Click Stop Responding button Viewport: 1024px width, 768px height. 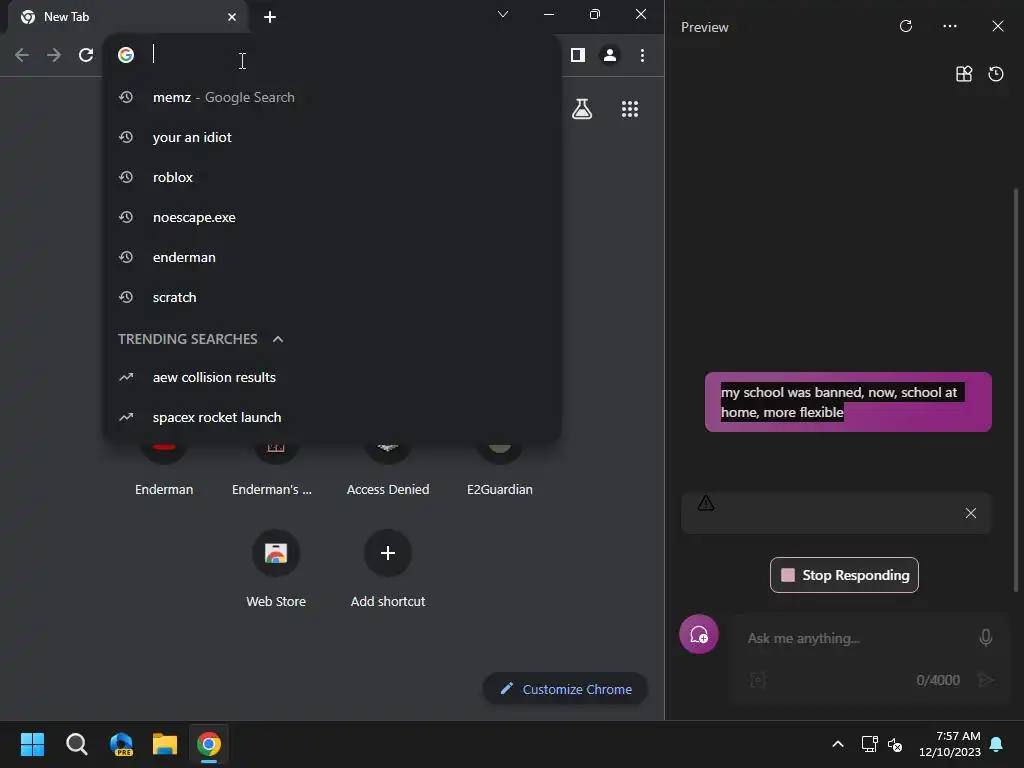point(844,575)
